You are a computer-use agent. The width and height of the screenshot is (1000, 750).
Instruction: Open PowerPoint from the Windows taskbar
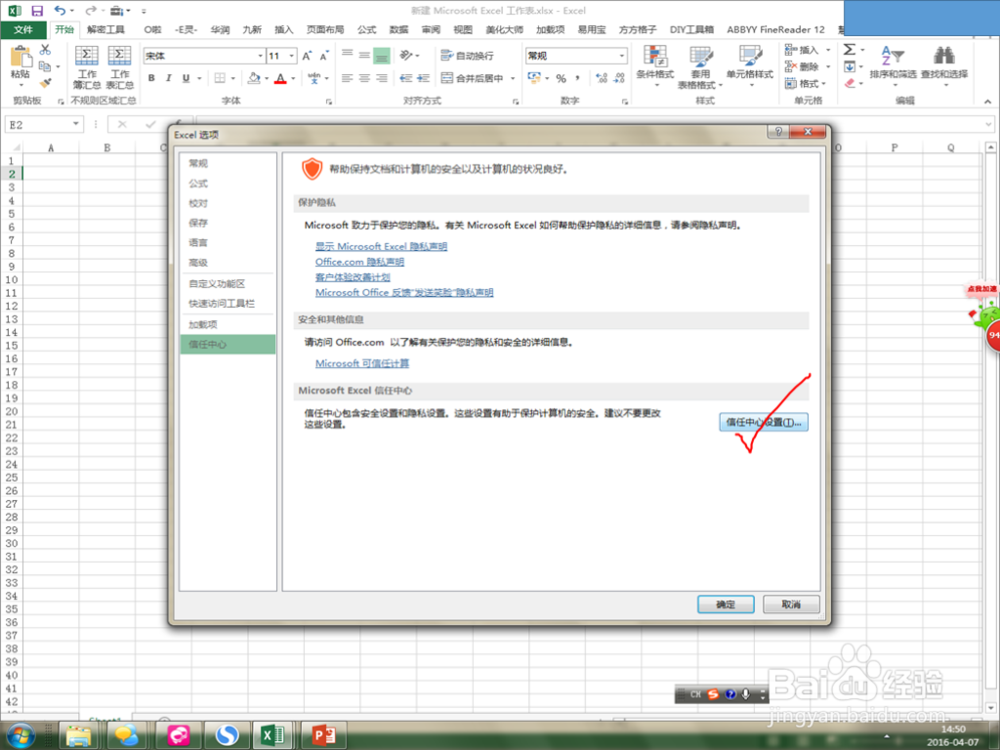(x=324, y=735)
